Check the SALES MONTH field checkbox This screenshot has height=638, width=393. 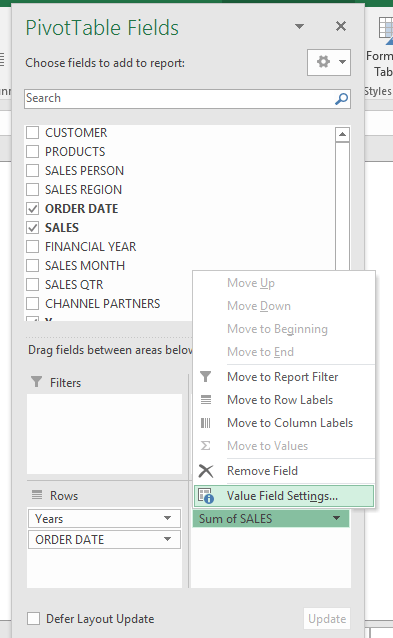33,266
